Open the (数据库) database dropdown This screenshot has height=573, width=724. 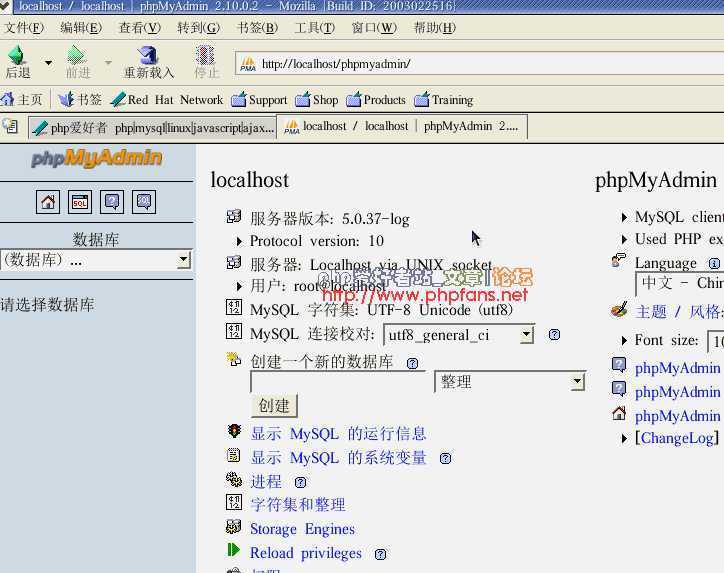(96, 261)
